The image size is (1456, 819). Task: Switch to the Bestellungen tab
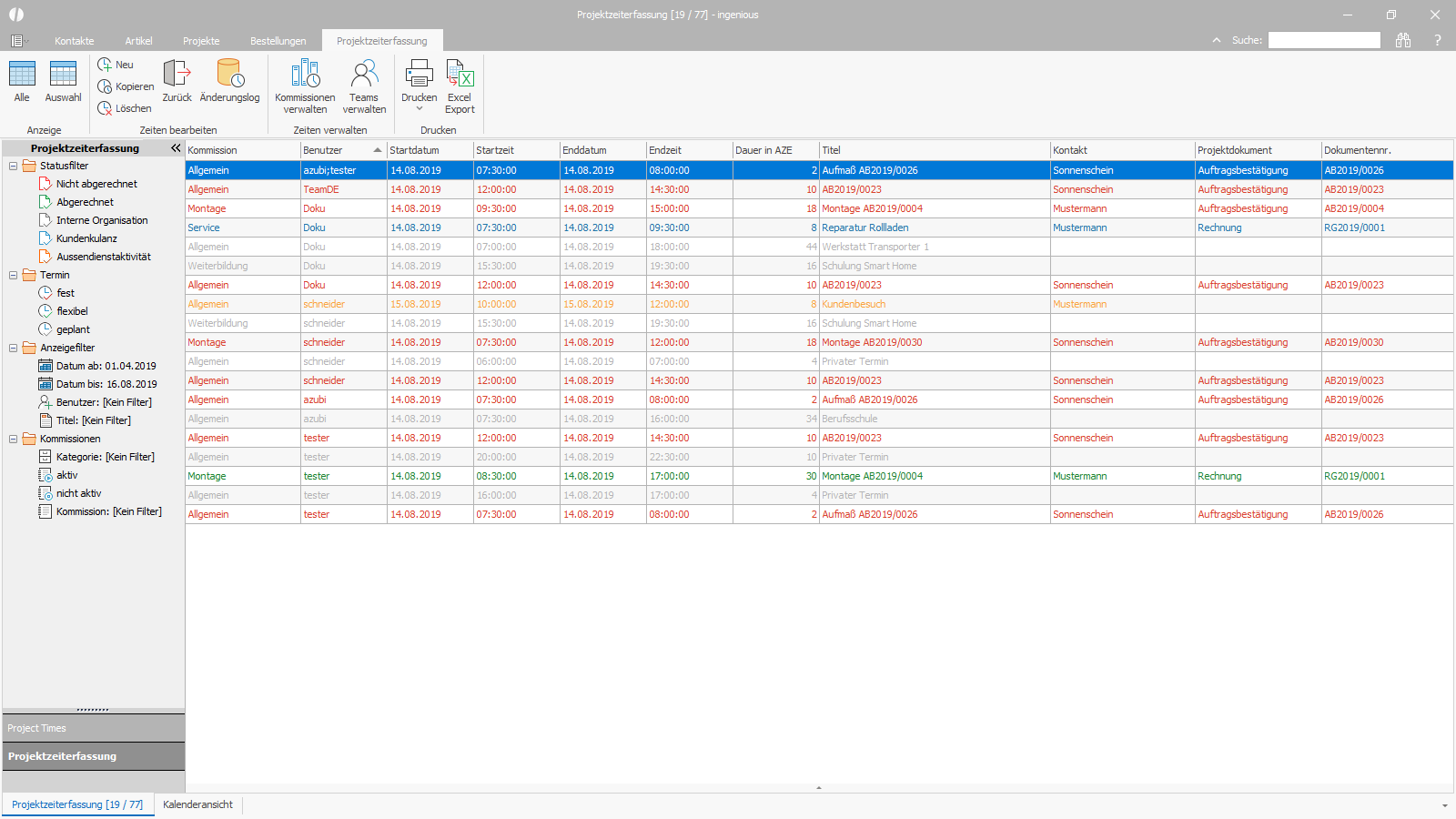[x=278, y=41]
